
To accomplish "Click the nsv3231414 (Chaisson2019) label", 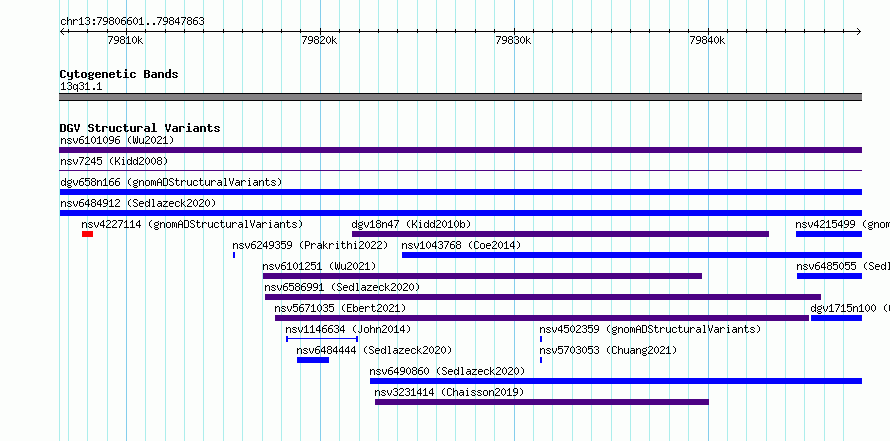I will pyautogui.click(x=450, y=392).
